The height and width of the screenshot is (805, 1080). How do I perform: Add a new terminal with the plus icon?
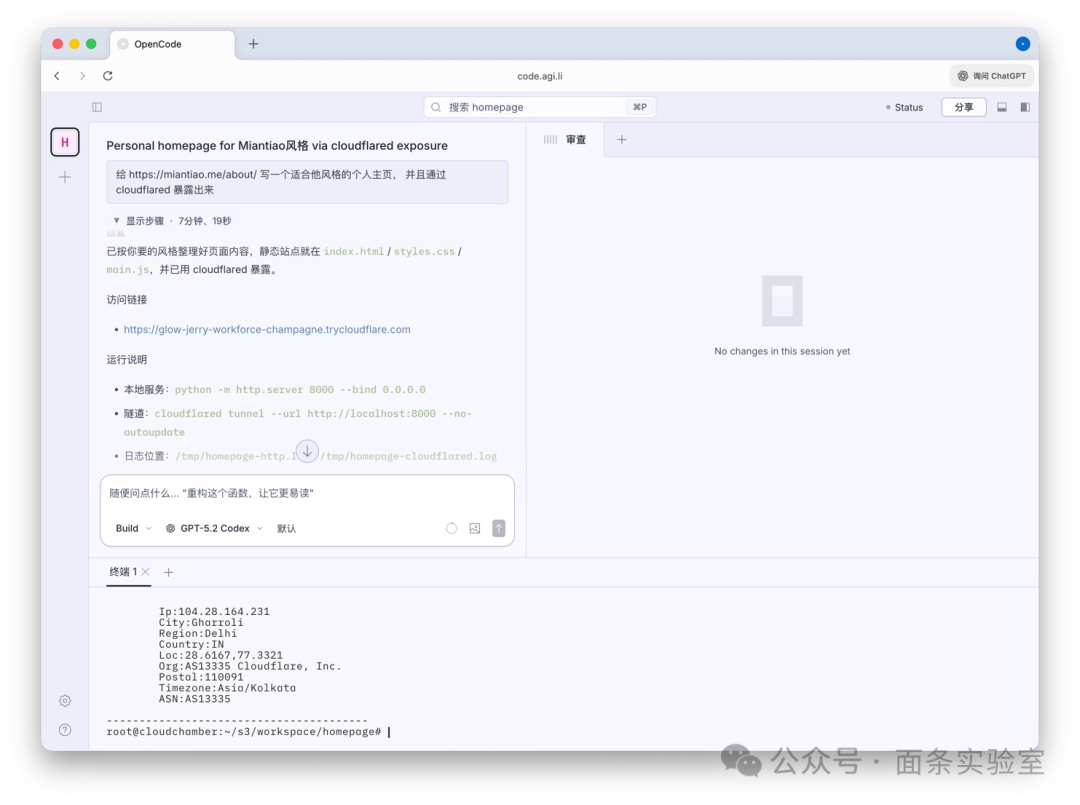[x=168, y=572]
